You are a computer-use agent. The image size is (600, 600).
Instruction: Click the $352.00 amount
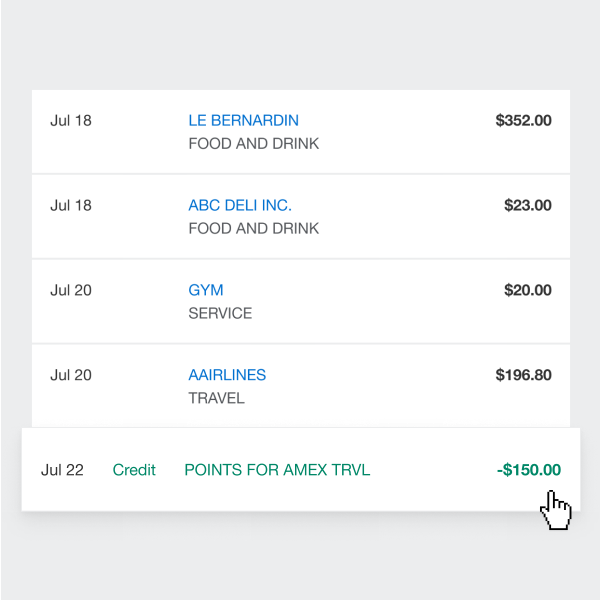523,120
